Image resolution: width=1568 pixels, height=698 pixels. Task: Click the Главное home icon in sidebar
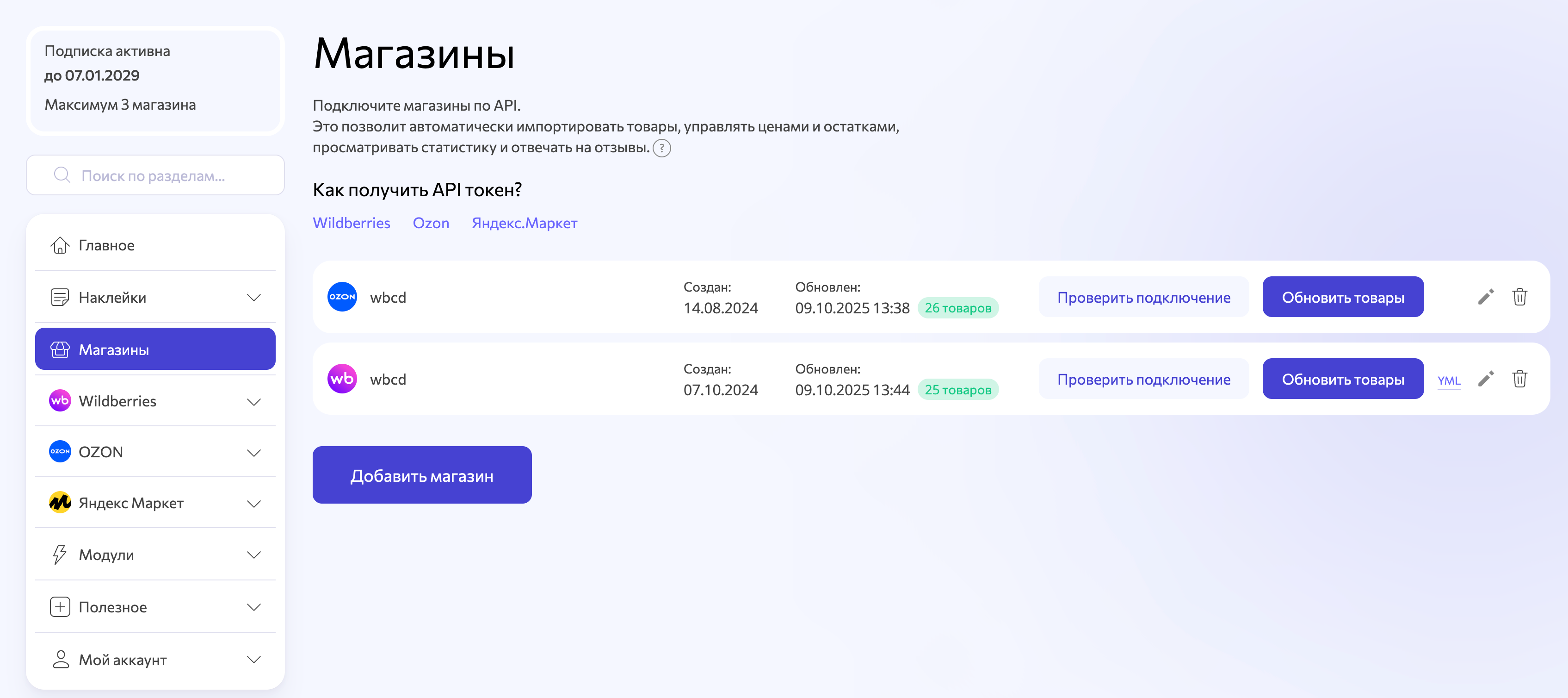[x=60, y=245]
